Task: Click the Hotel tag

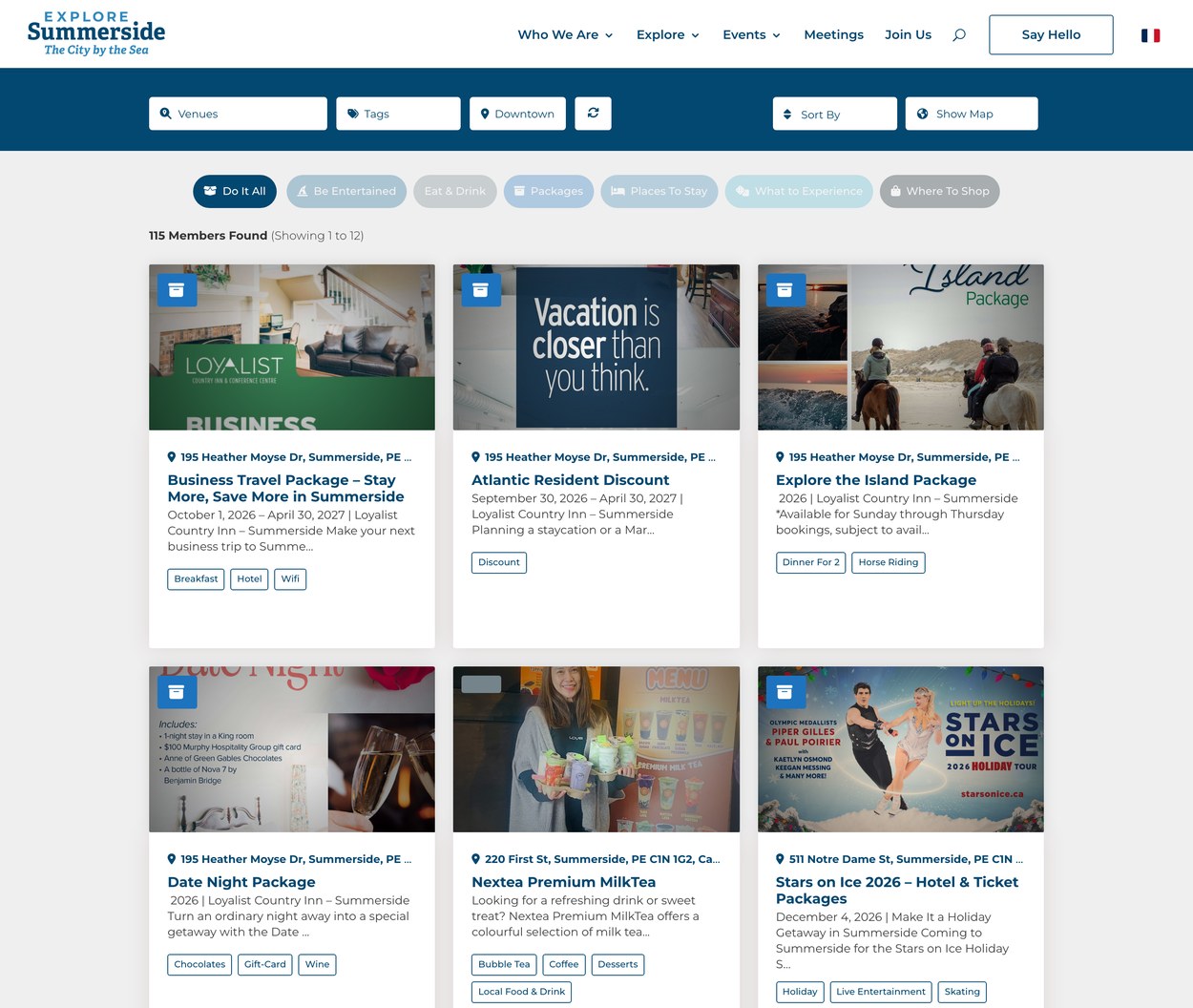Action: point(249,578)
